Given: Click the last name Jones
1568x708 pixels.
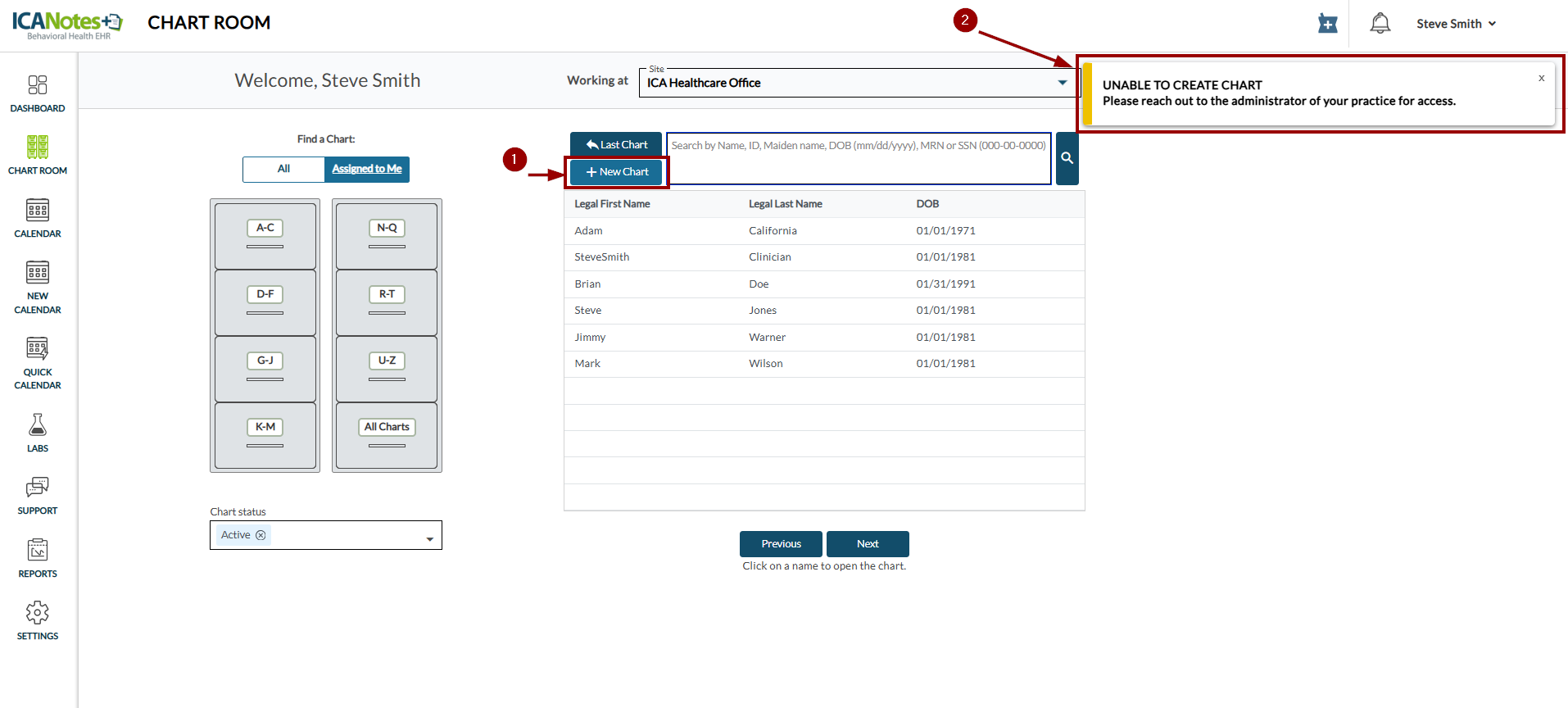Looking at the screenshot, I should [x=763, y=311].
